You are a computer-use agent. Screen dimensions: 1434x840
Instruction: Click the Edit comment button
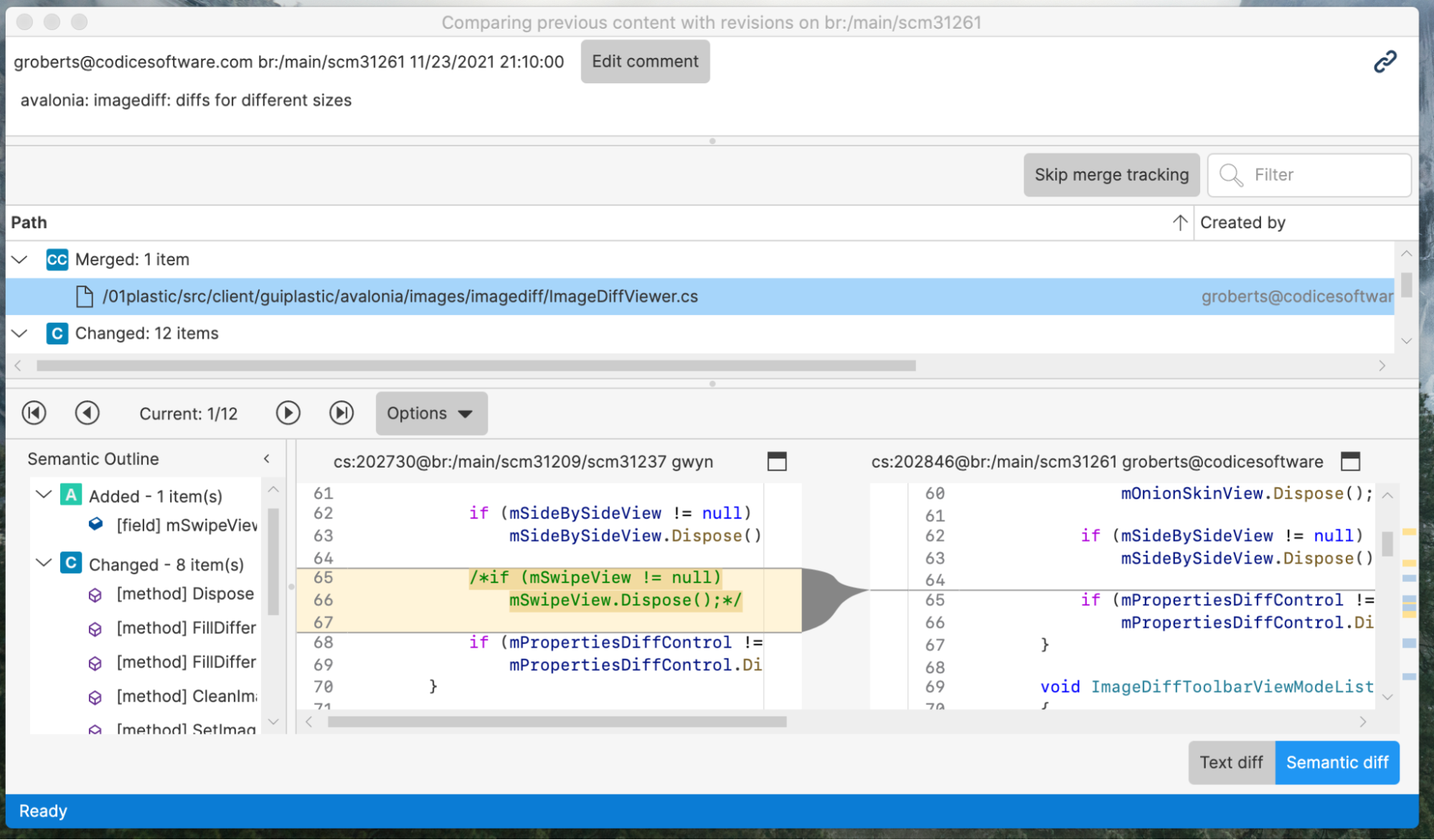point(644,62)
